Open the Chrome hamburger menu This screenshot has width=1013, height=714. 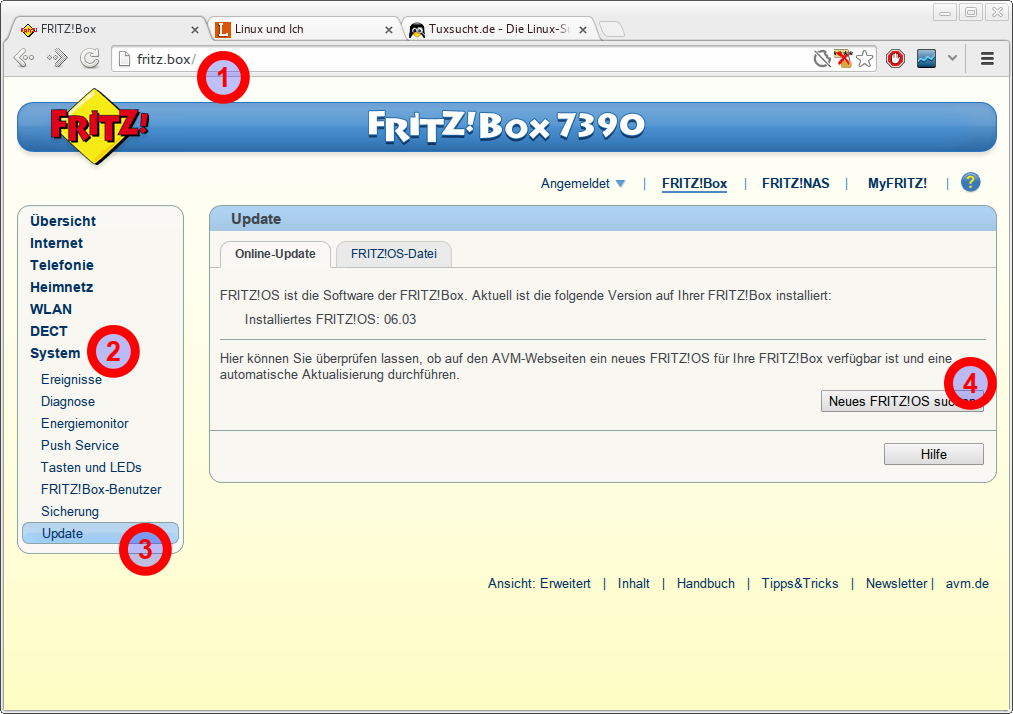[987, 59]
